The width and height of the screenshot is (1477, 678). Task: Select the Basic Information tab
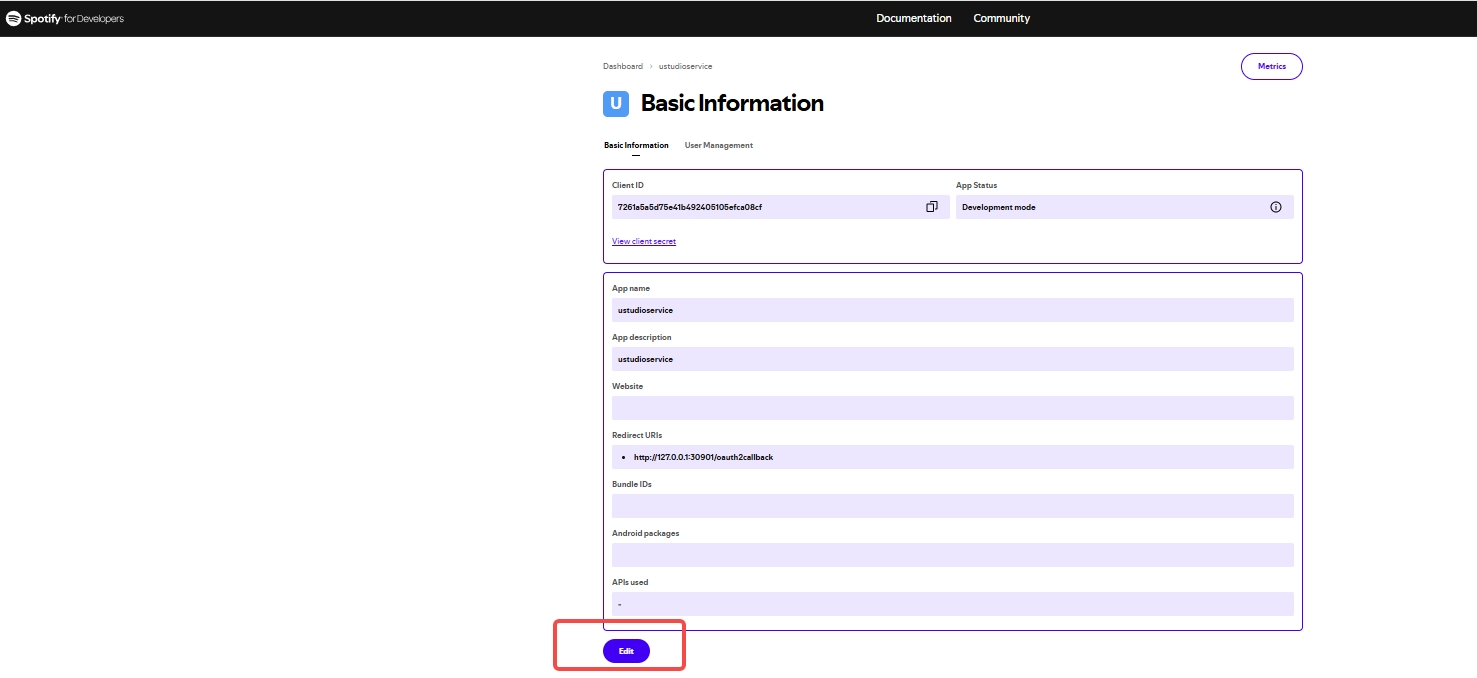(x=636, y=146)
